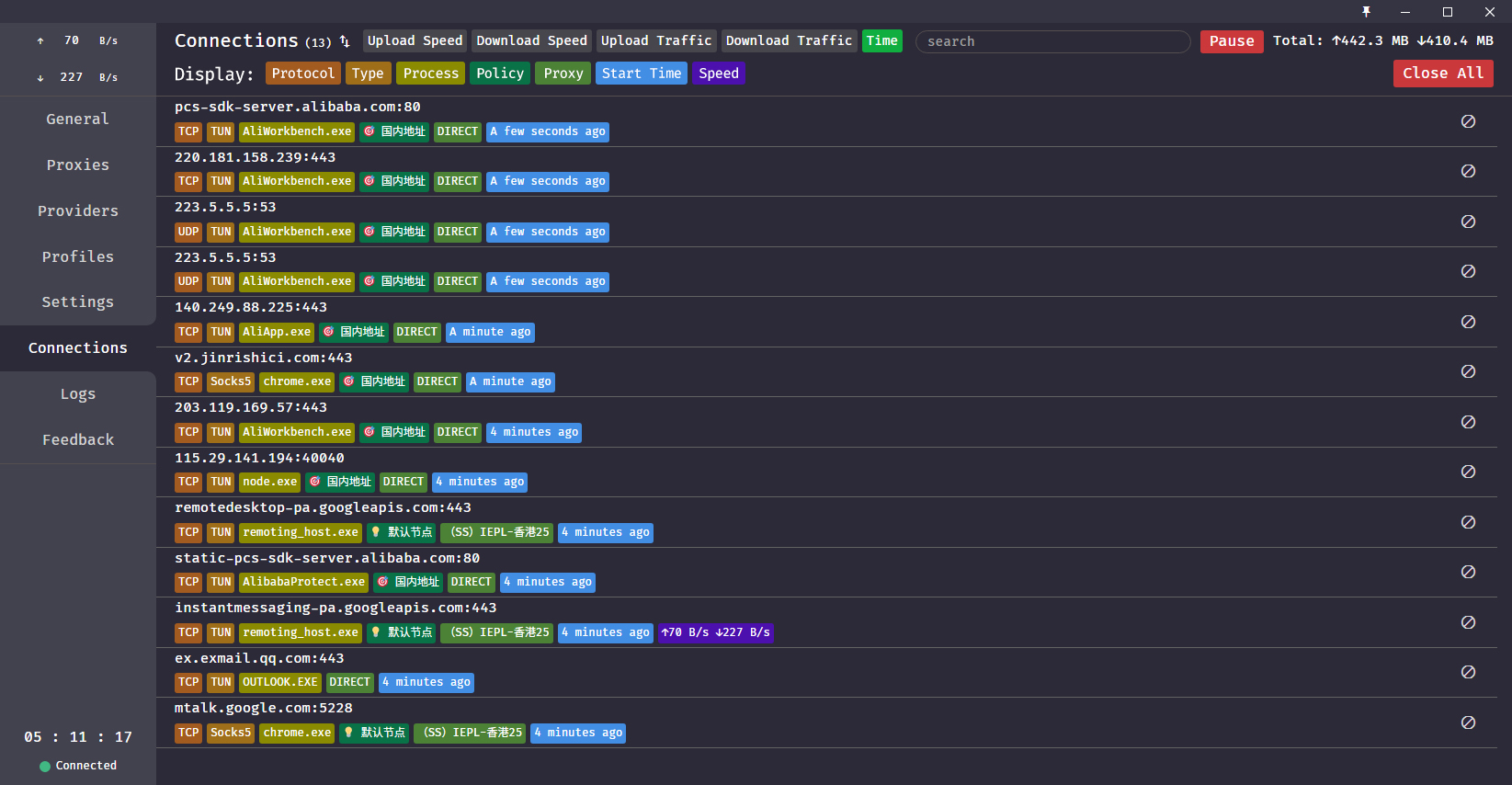1512x785 pixels.
Task: Open the Logs tab
Action: point(78,394)
